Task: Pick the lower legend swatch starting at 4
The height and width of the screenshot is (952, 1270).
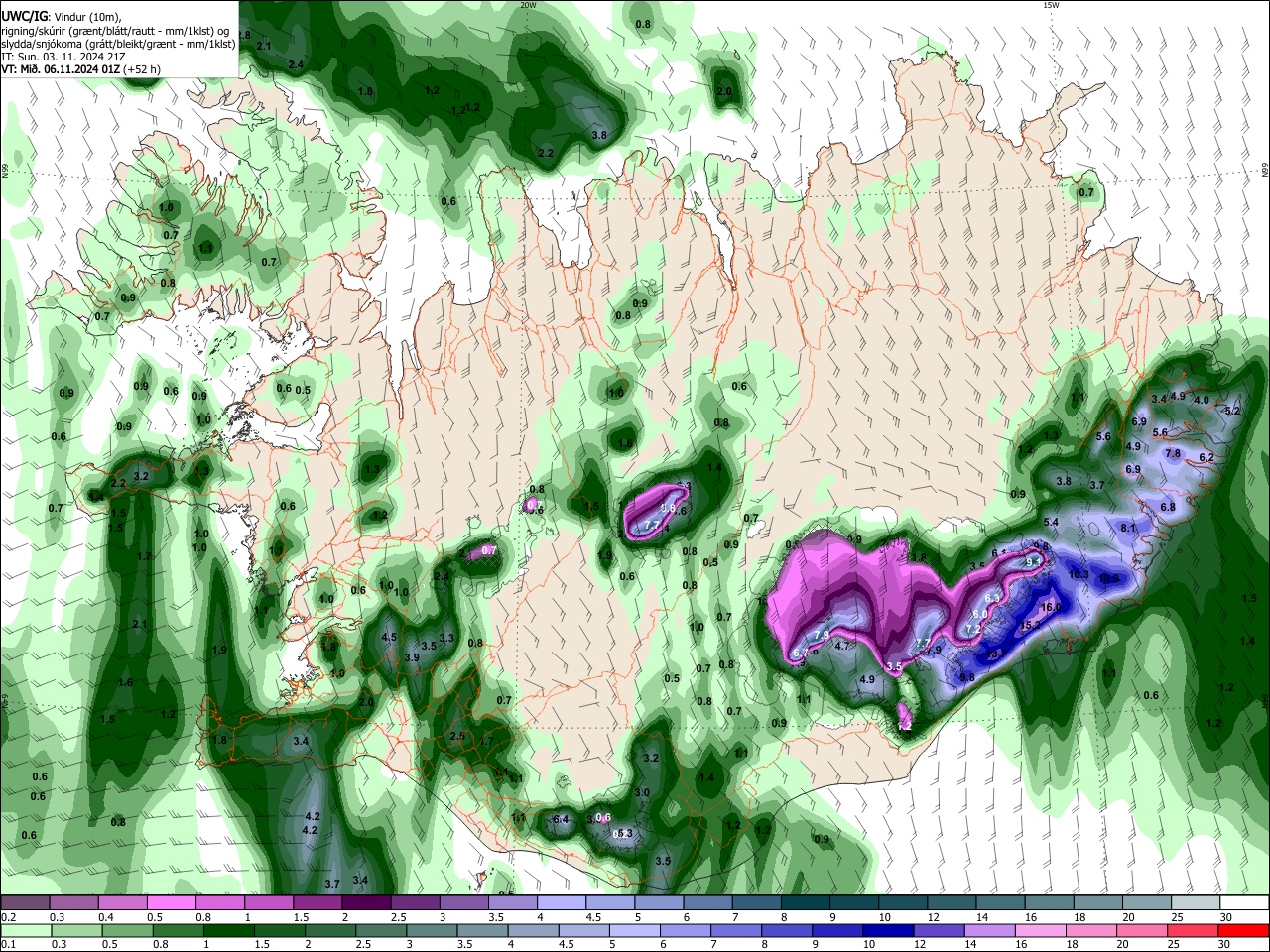Action: coord(532,930)
